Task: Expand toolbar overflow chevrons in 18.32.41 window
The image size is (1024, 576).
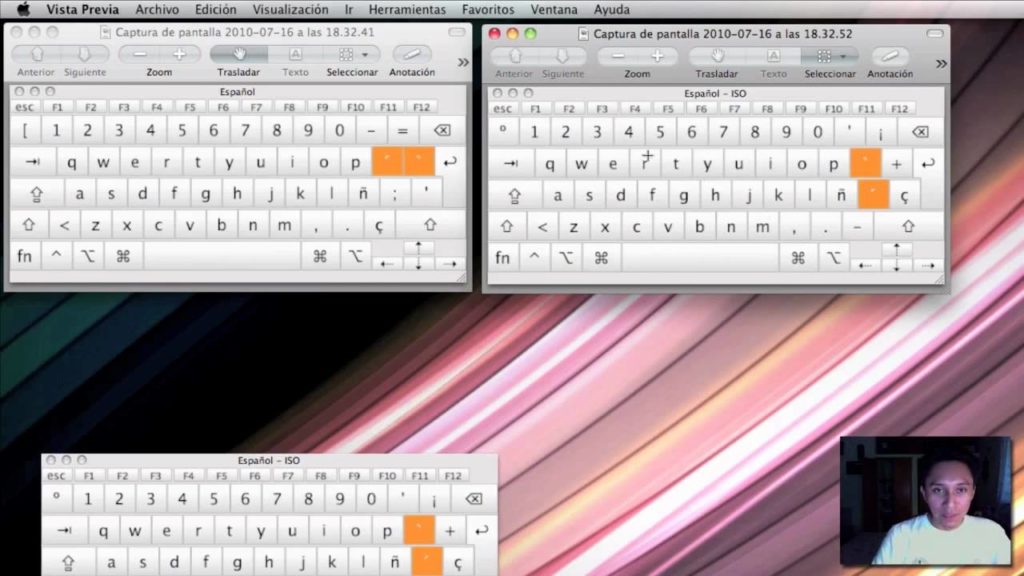Action: click(x=463, y=63)
